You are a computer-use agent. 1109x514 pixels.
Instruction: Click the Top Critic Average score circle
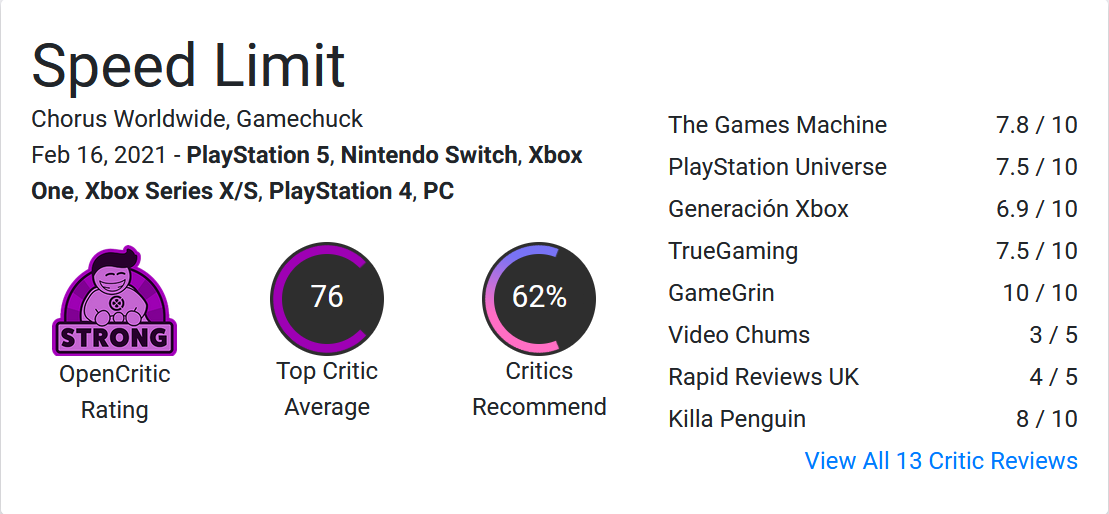pyautogui.click(x=327, y=298)
